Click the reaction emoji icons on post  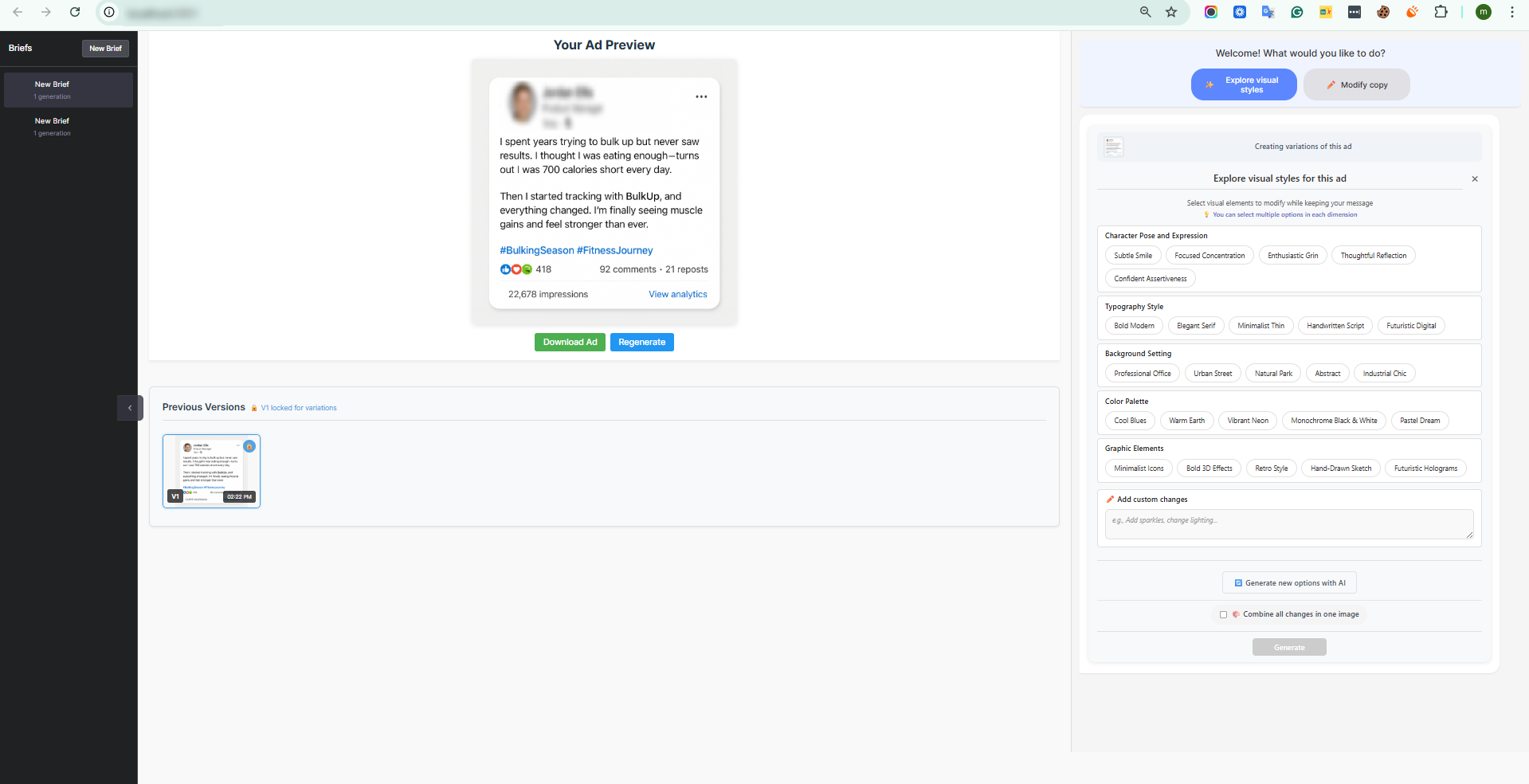tap(516, 269)
